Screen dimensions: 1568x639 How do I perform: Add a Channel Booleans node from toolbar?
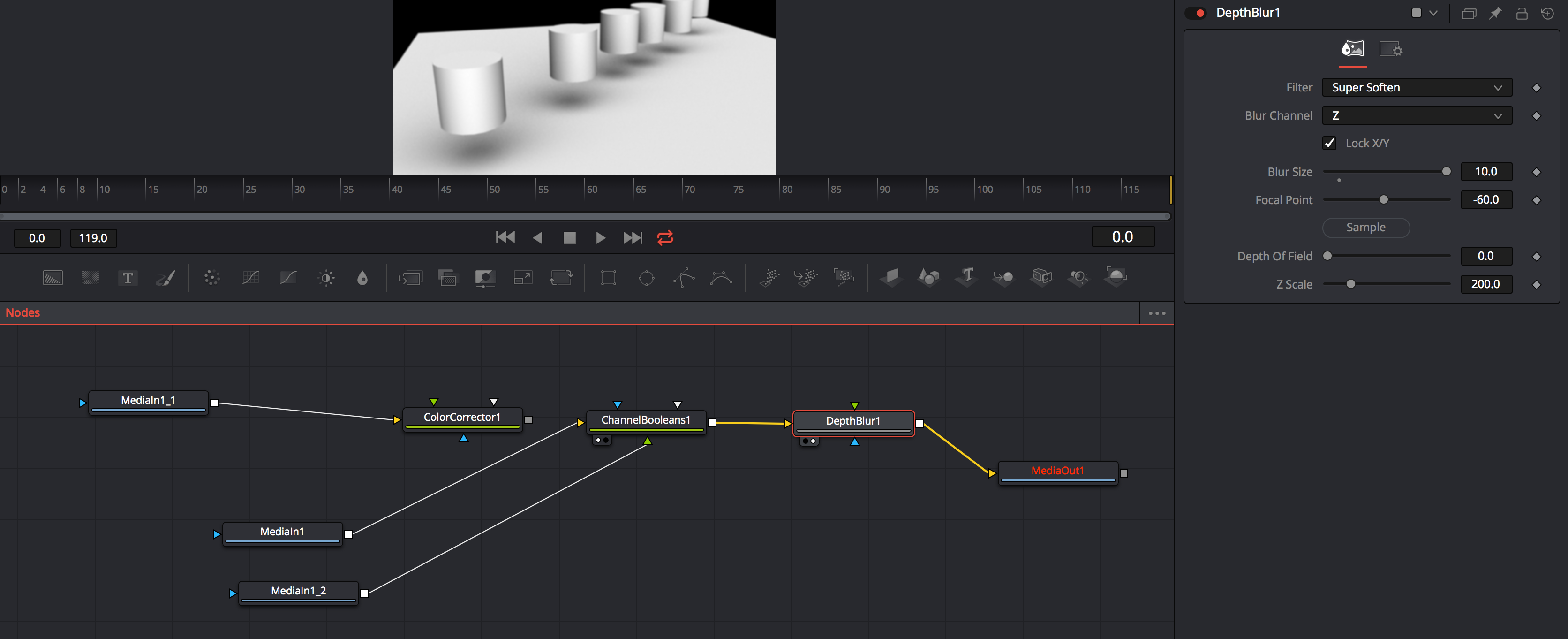[x=447, y=278]
